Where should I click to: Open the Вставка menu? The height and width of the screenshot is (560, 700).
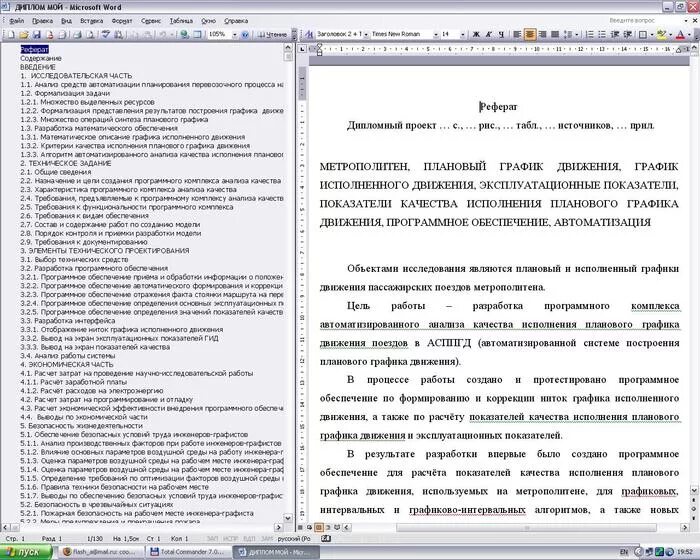pyautogui.click(x=92, y=21)
